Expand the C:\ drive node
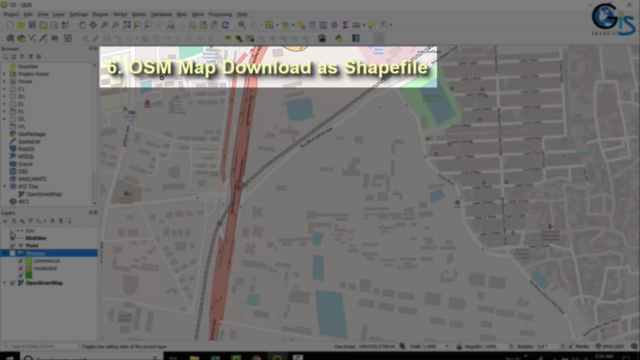This screenshot has height=360, width=640. [4, 89]
